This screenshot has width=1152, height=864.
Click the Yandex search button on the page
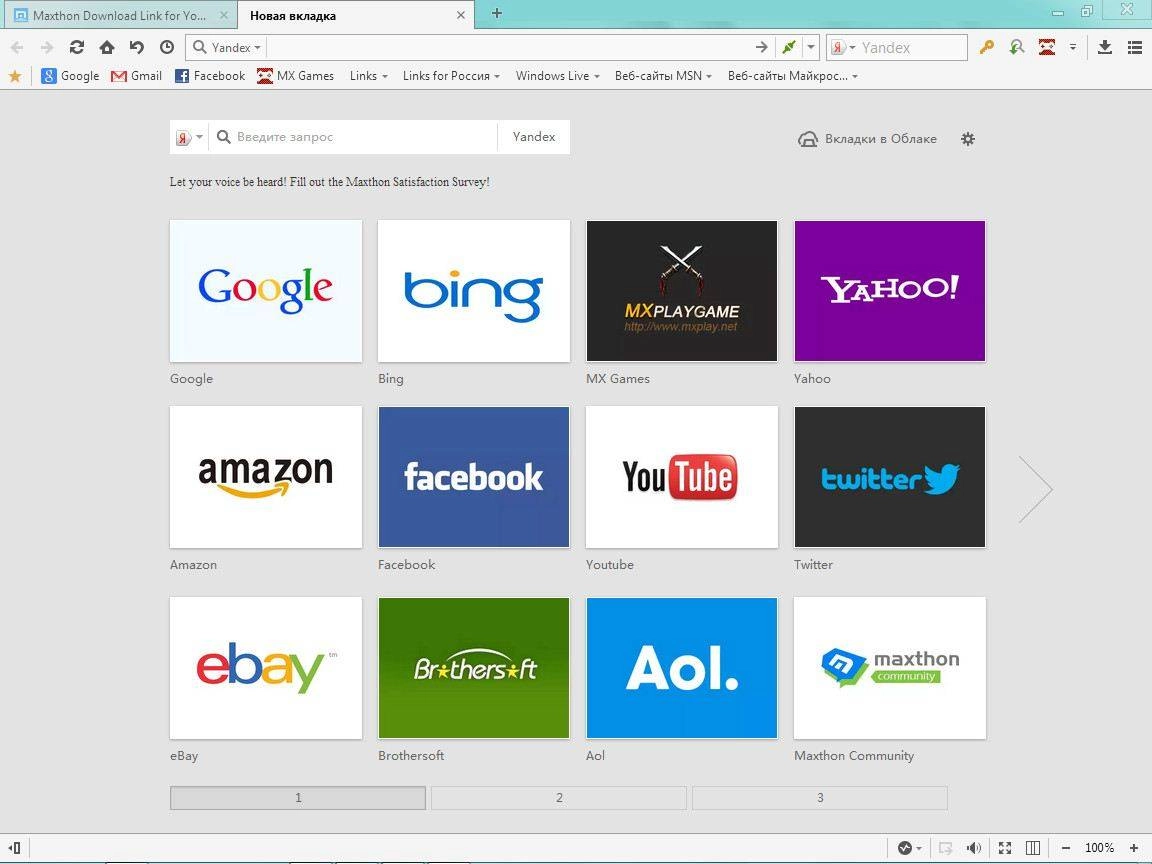533,137
